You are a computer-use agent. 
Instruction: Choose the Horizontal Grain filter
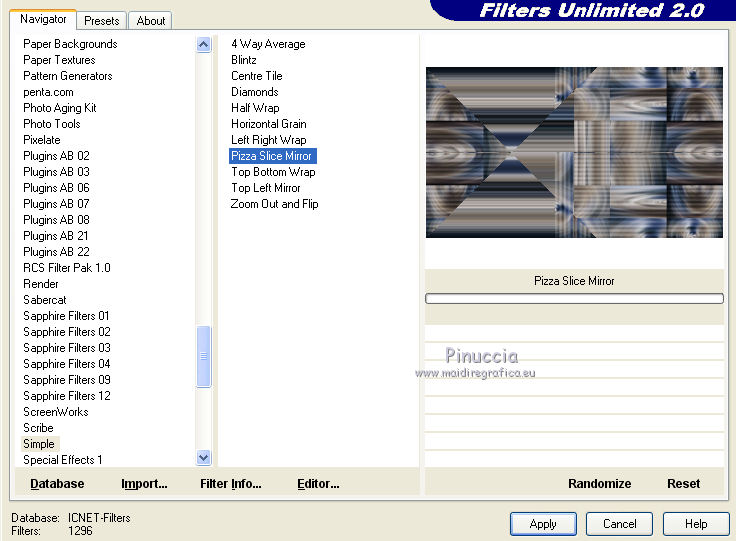(268, 124)
